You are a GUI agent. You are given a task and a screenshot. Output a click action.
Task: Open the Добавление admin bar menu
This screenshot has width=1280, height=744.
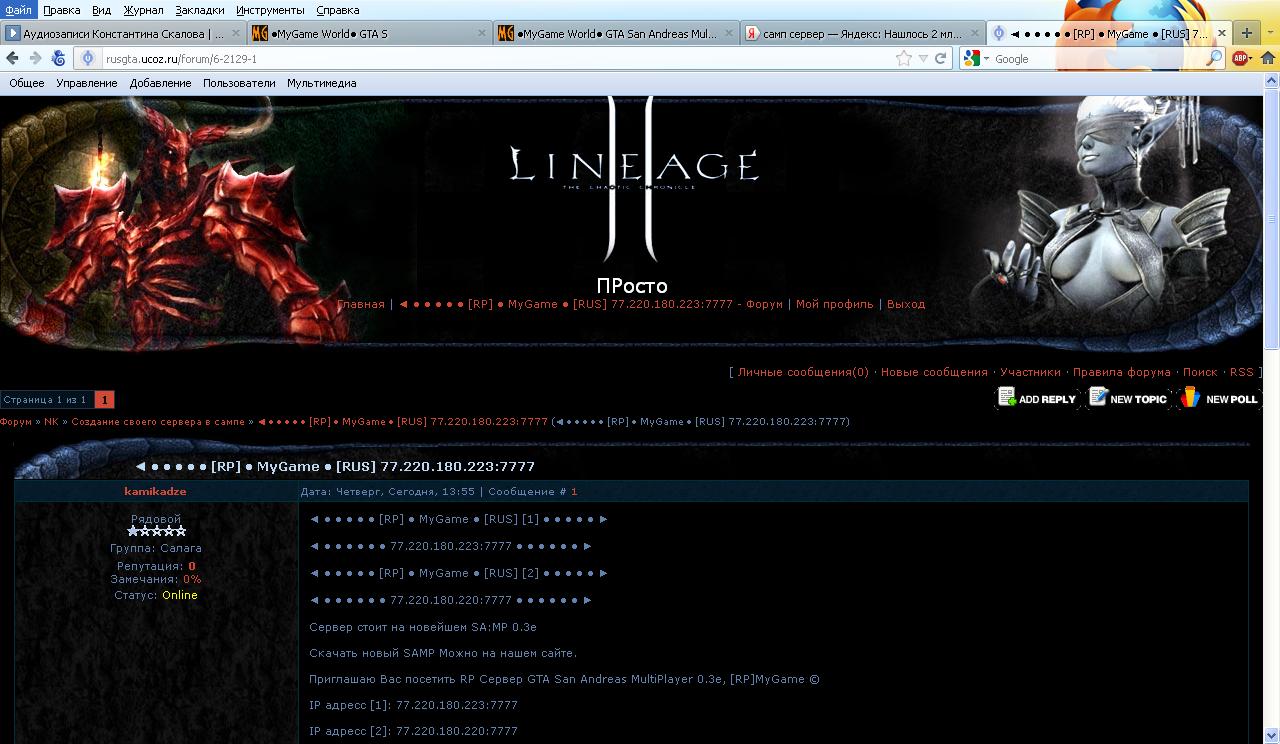160,84
